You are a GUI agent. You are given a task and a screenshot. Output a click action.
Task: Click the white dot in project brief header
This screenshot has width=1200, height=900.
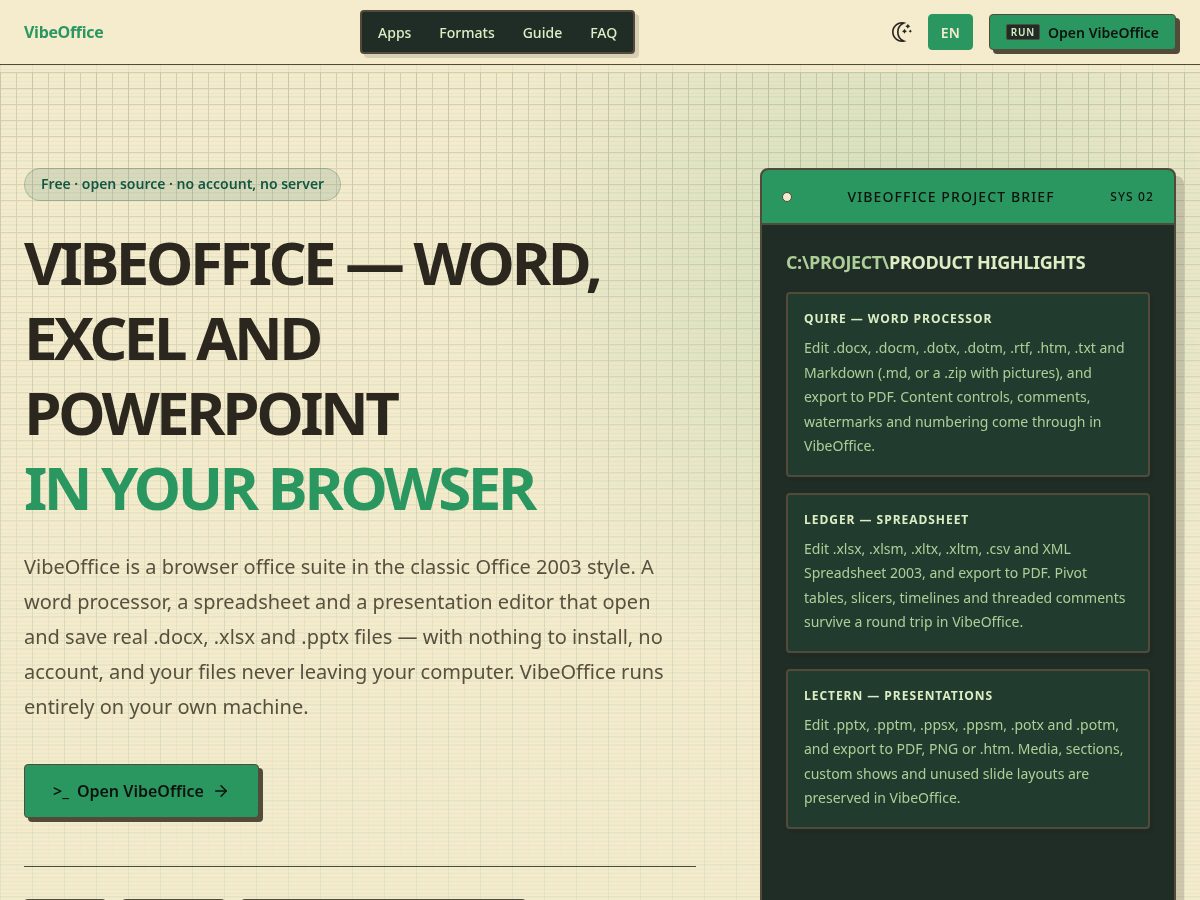pyautogui.click(x=787, y=197)
